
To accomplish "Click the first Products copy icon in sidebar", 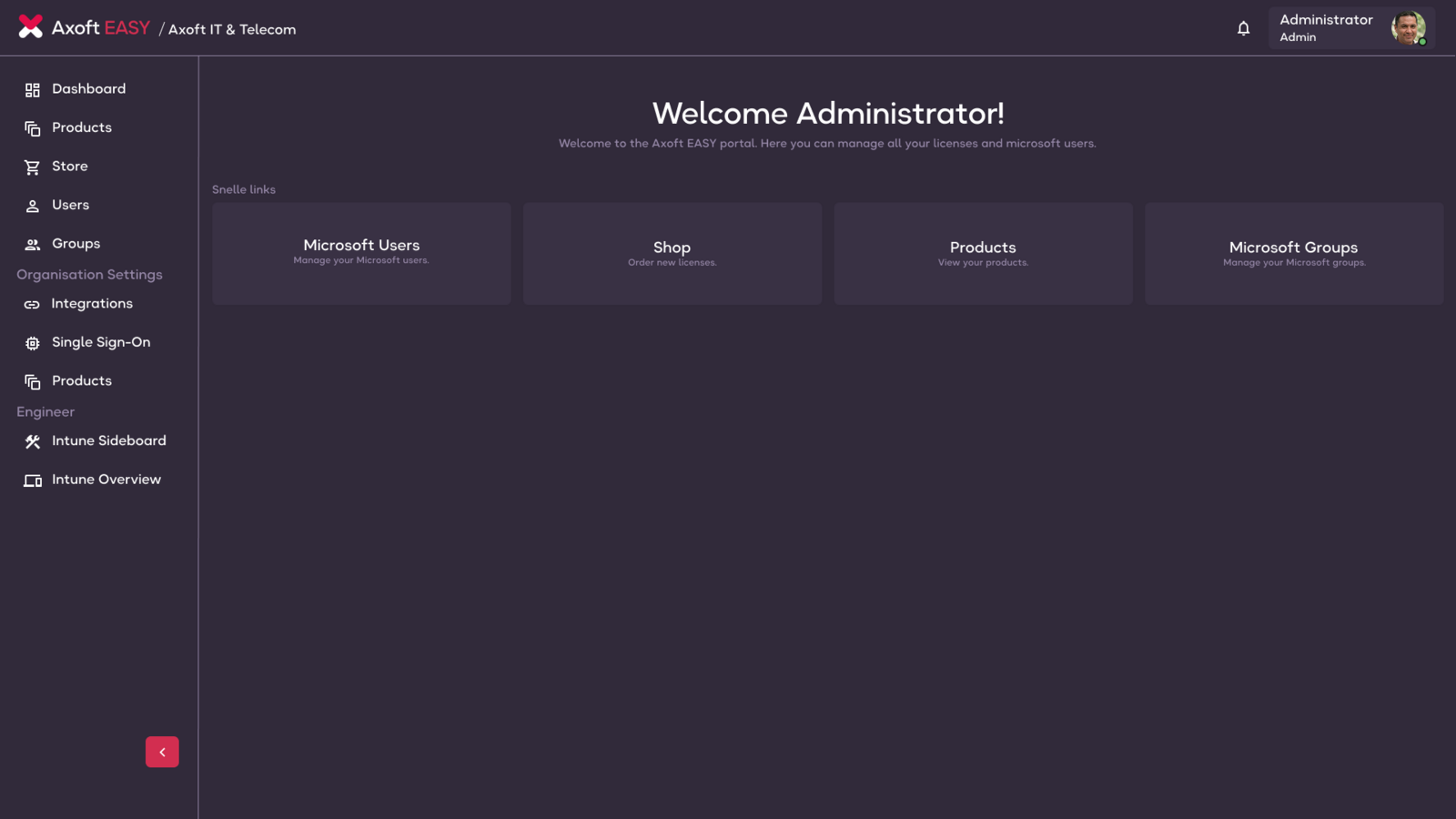I will 33,129.
